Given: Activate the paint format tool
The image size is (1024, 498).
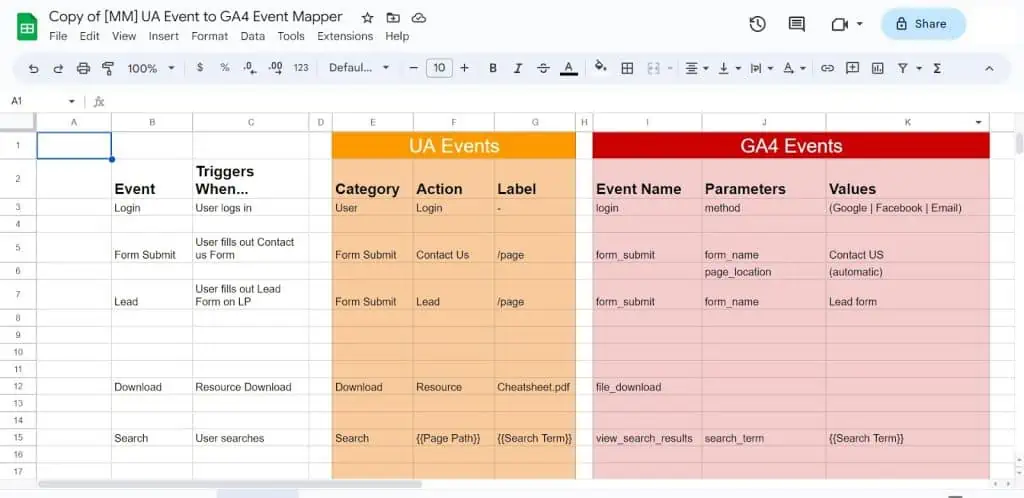Looking at the screenshot, I should click(x=108, y=68).
